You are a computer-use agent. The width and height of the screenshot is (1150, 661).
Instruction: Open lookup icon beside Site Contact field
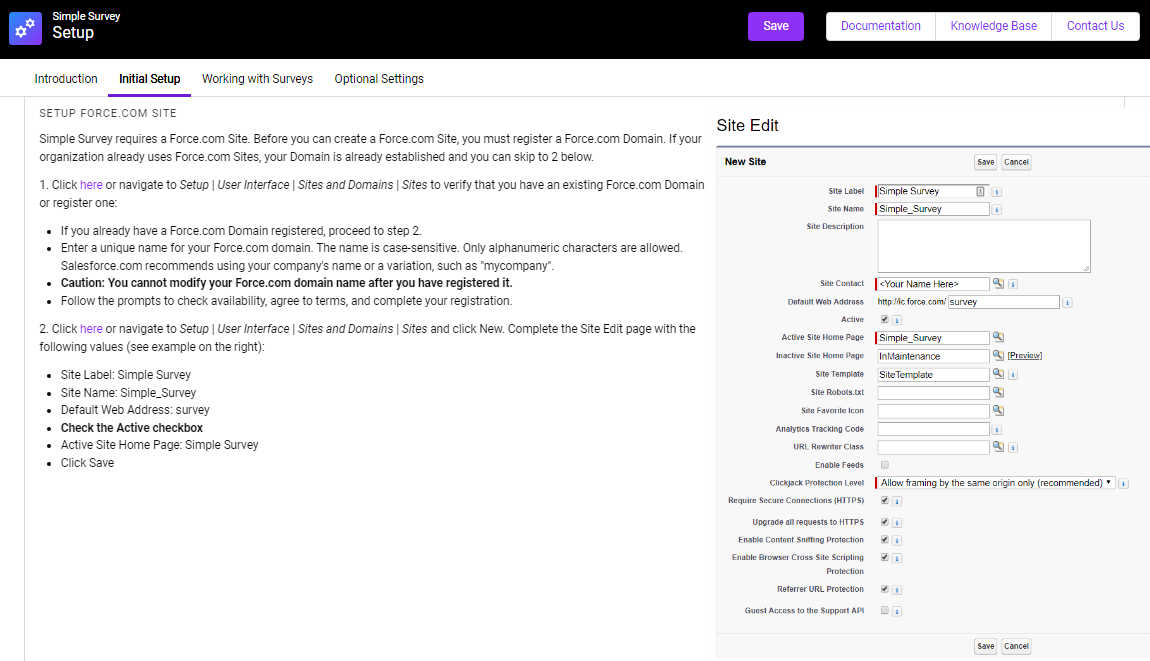(x=998, y=283)
